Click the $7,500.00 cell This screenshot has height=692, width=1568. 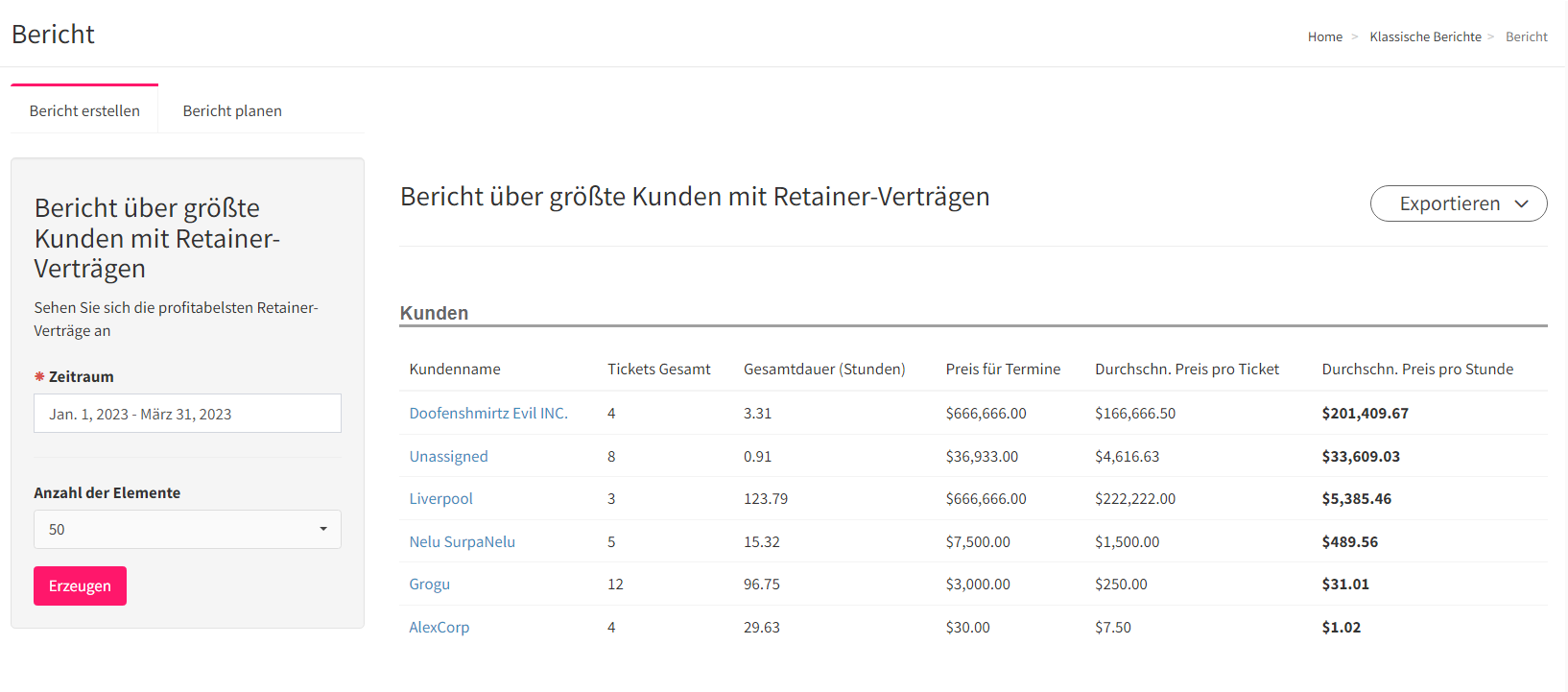pyautogui.click(x=978, y=541)
